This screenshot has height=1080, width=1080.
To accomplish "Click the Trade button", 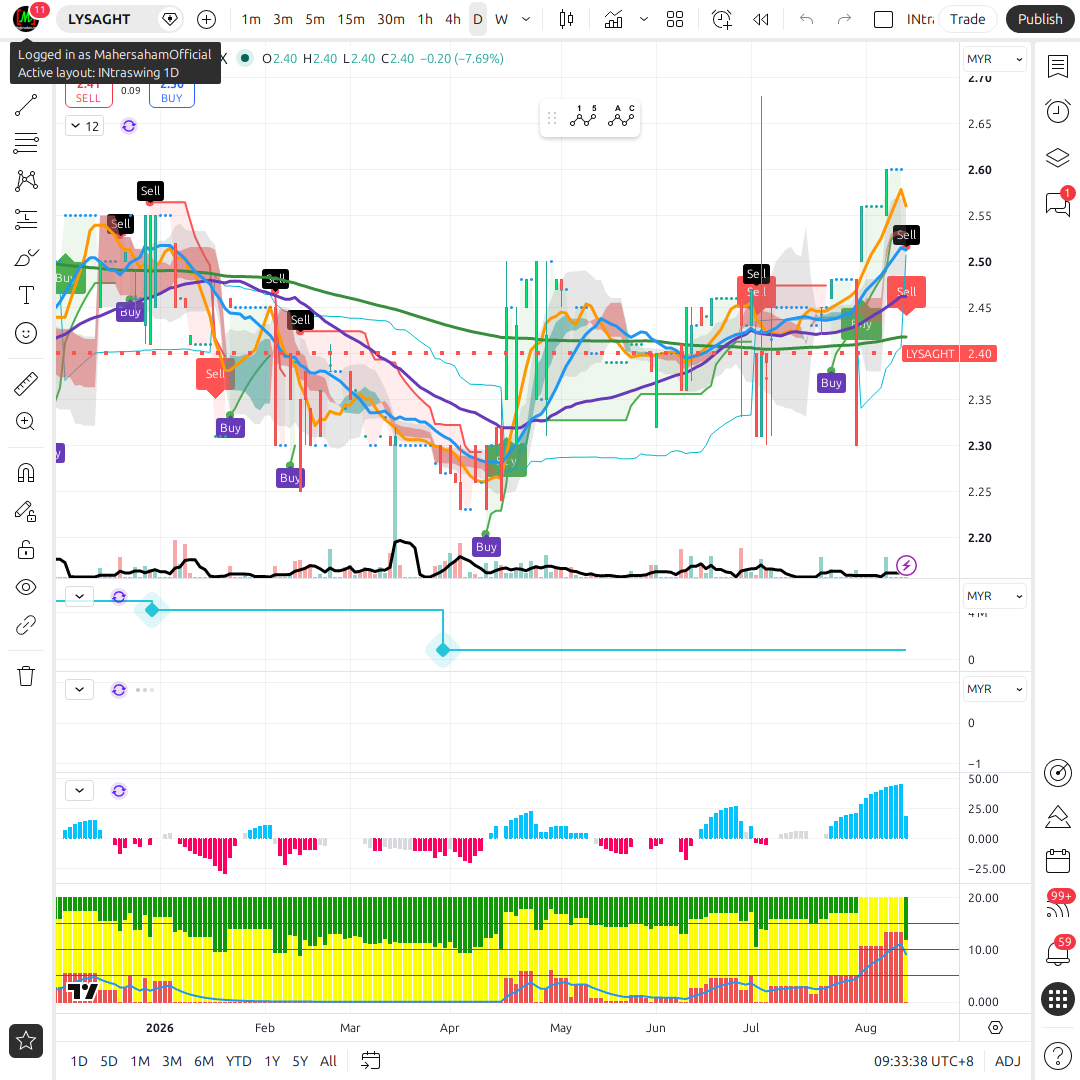I will point(968,19).
